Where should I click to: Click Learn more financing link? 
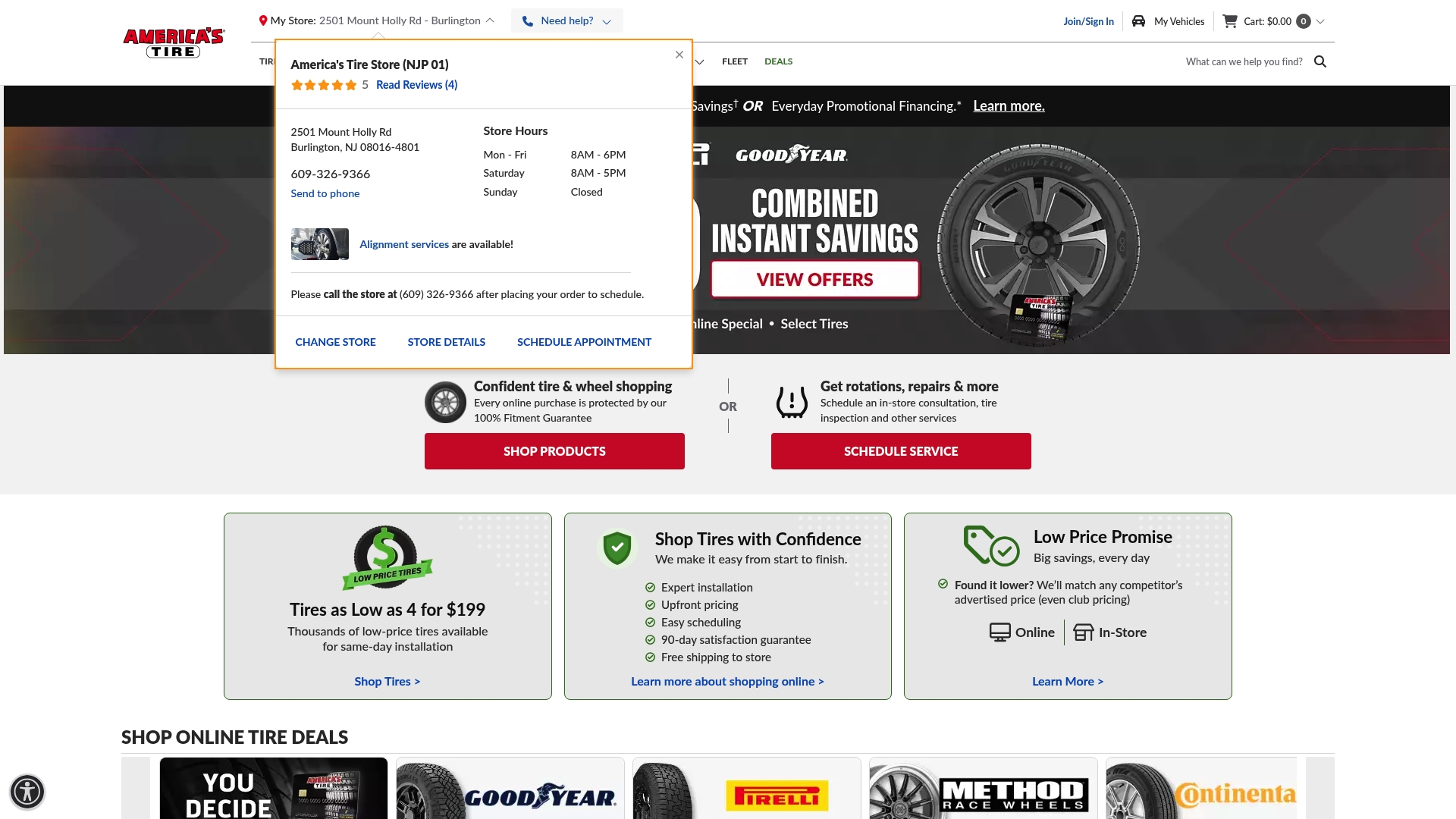pos(1009,106)
